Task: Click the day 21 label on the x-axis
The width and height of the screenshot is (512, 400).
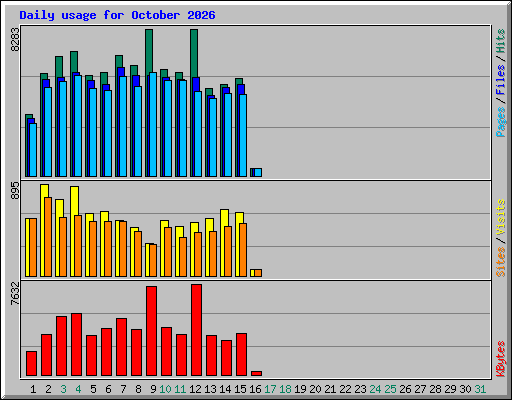Action: [x=330, y=389]
